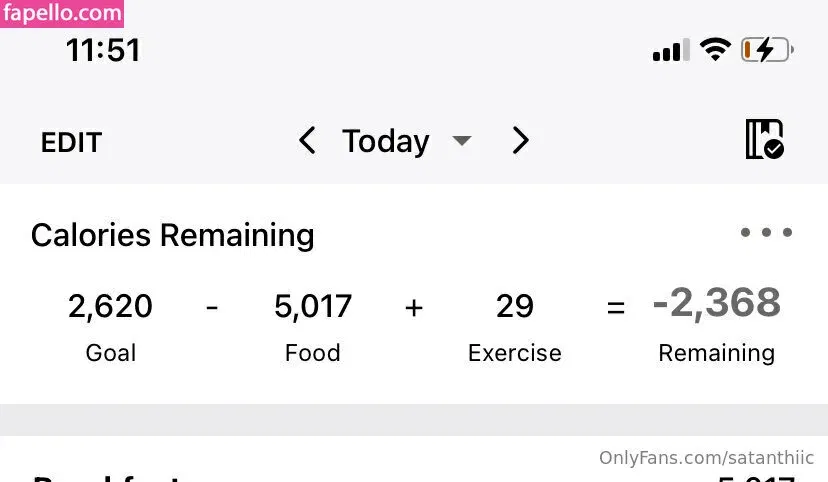Tap the 2,620 Goal value
Viewport: 828px width, 482px height.
[x=110, y=306]
